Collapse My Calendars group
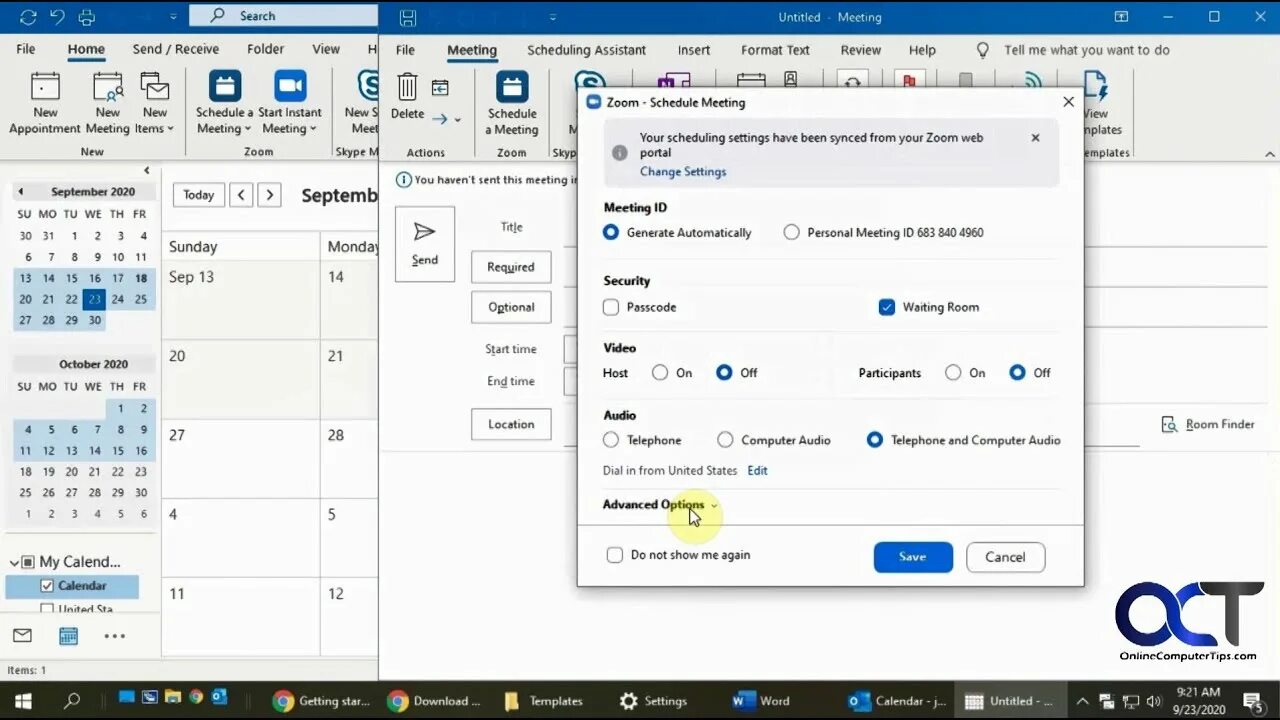The height and width of the screenshot is (720, 1280). (x=12, y=562)
